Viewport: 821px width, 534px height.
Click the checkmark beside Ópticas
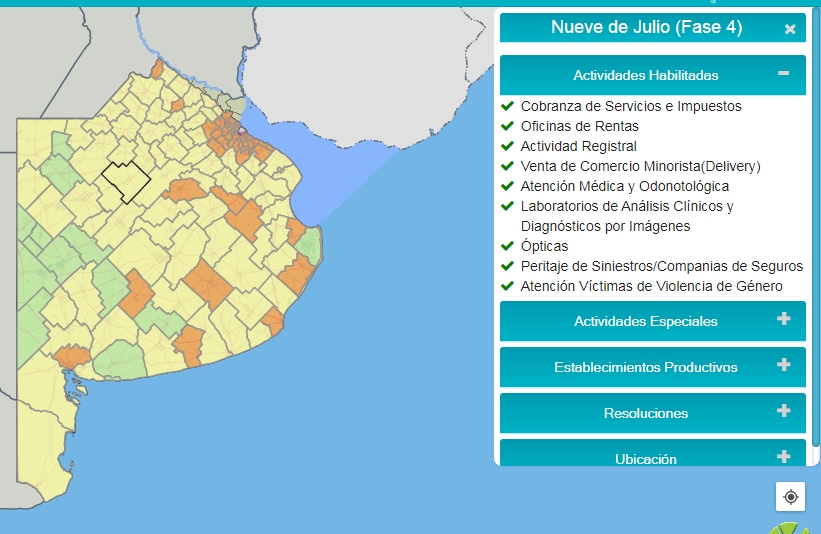[507, 246]
